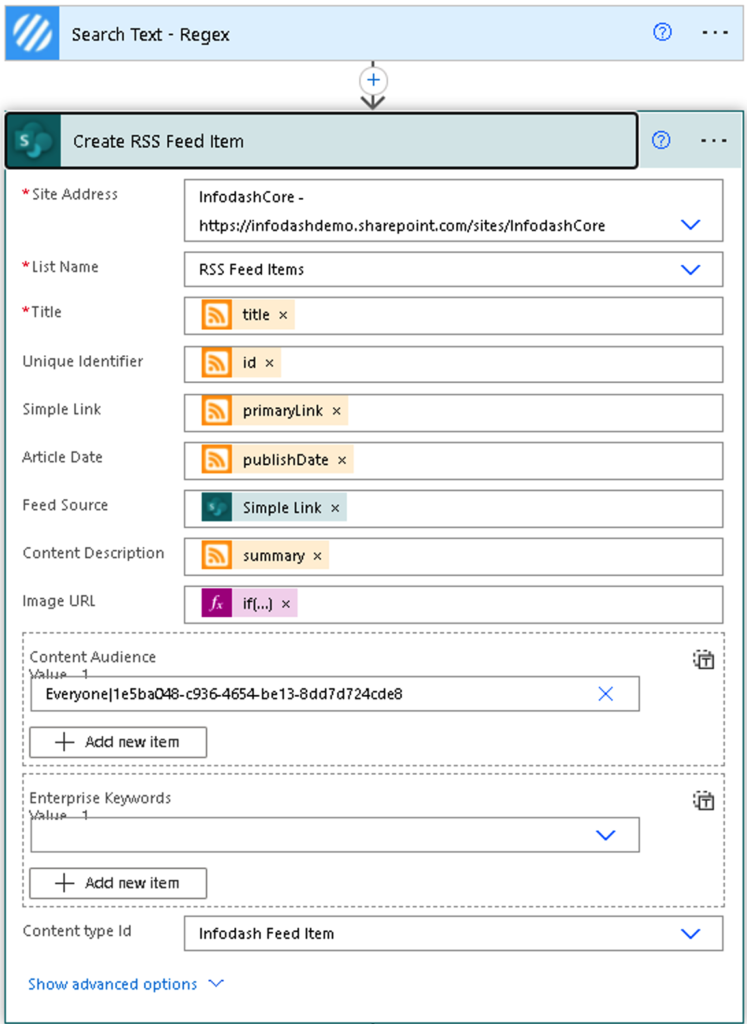Screen dimensions: 747x1024
Task: Expand Show advanced options chevron
Action: 215,984
